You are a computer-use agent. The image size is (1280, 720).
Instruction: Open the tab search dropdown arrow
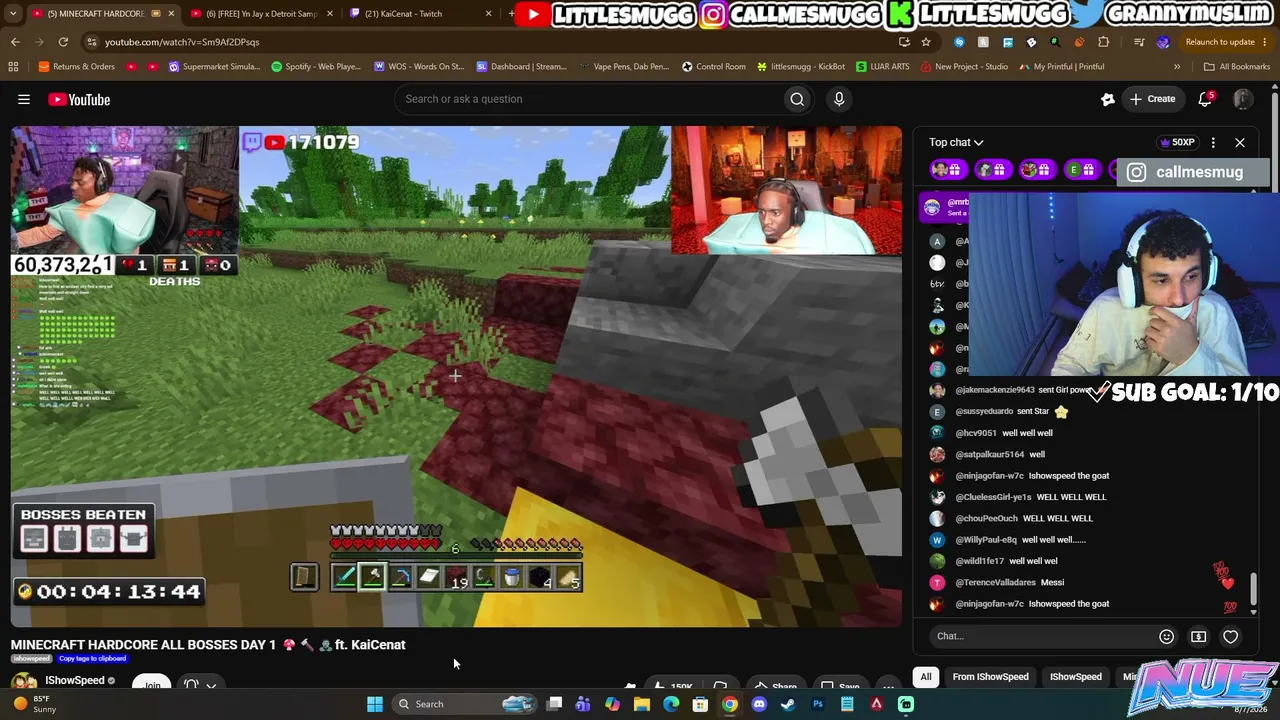13,14
